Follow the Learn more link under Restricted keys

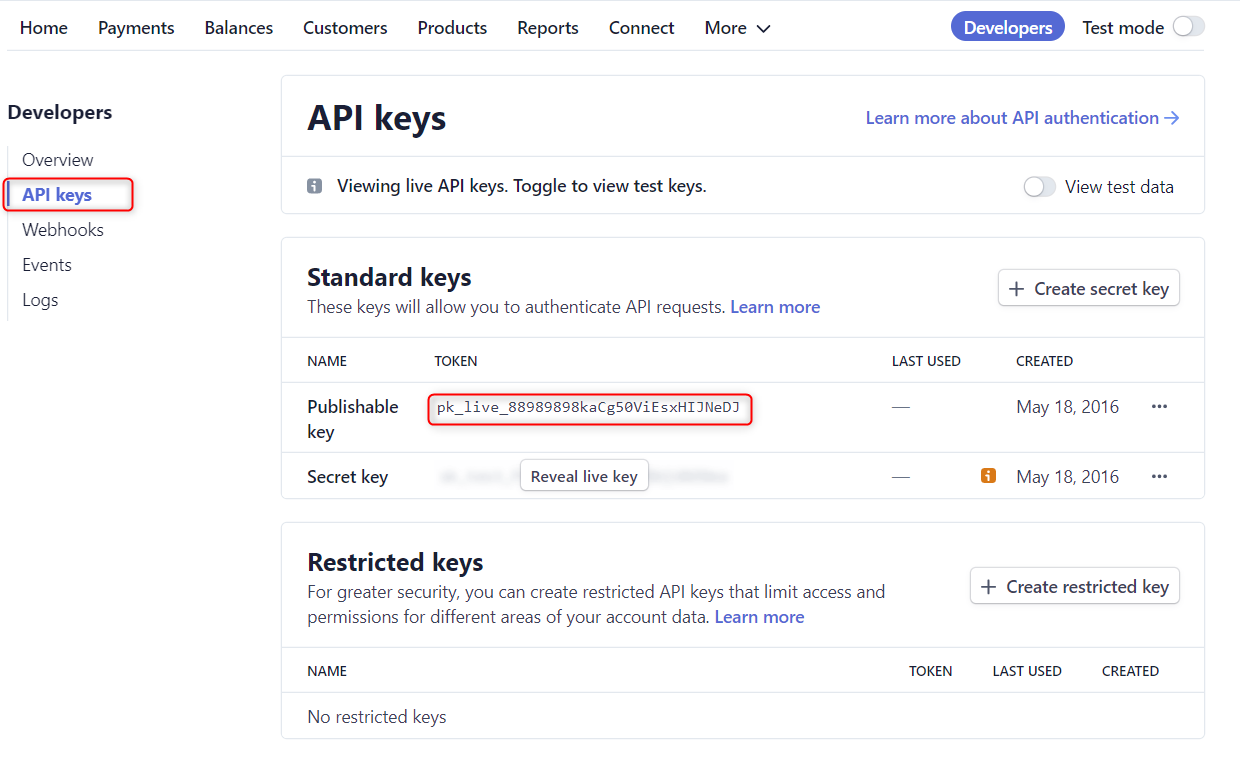tap(759, 617)
